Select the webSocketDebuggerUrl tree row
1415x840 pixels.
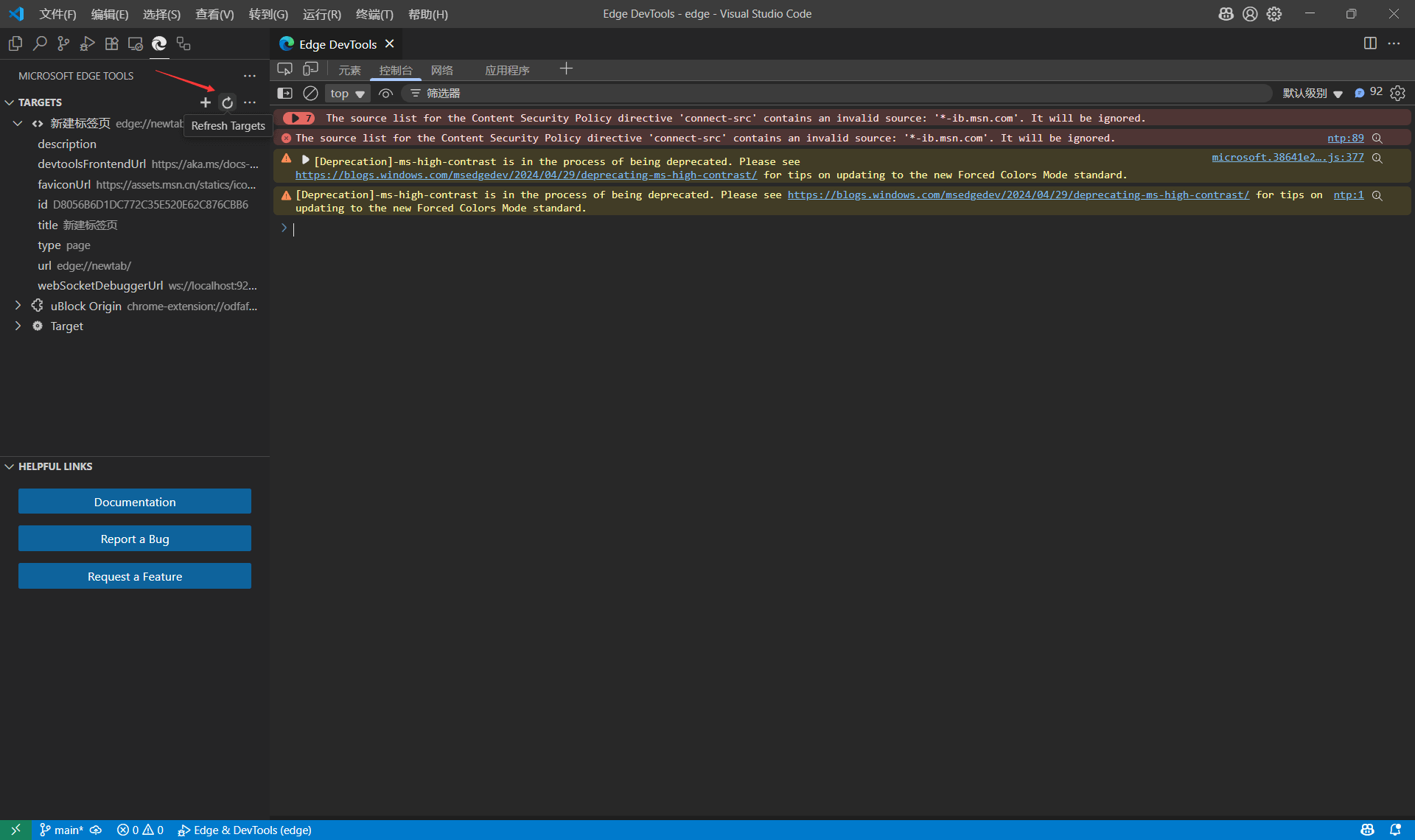(x=135, y=285)
